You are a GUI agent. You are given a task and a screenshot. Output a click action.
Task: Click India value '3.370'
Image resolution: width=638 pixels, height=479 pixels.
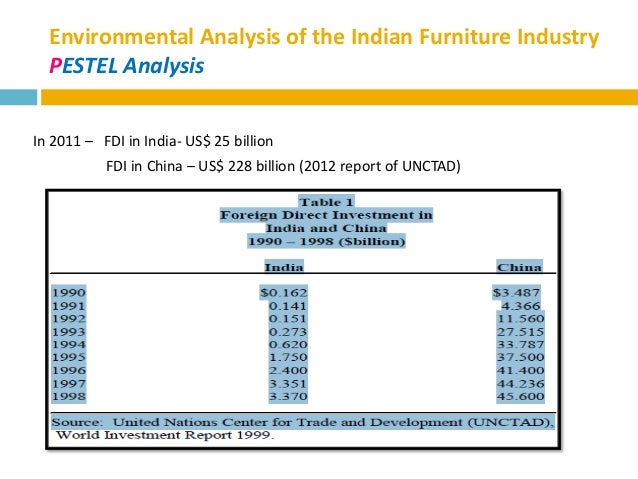[x=288, y=396]
